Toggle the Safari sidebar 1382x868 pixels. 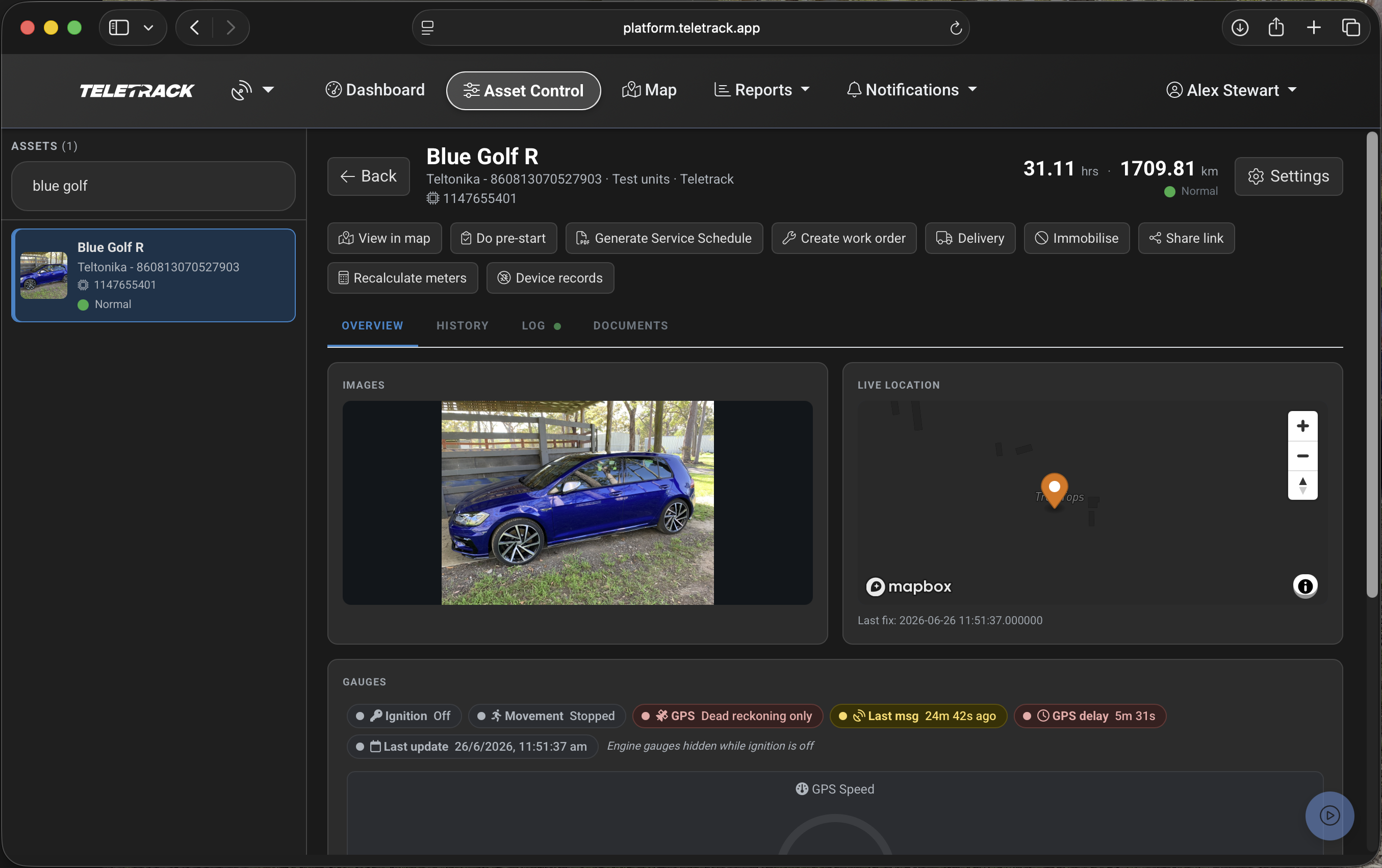119,28
